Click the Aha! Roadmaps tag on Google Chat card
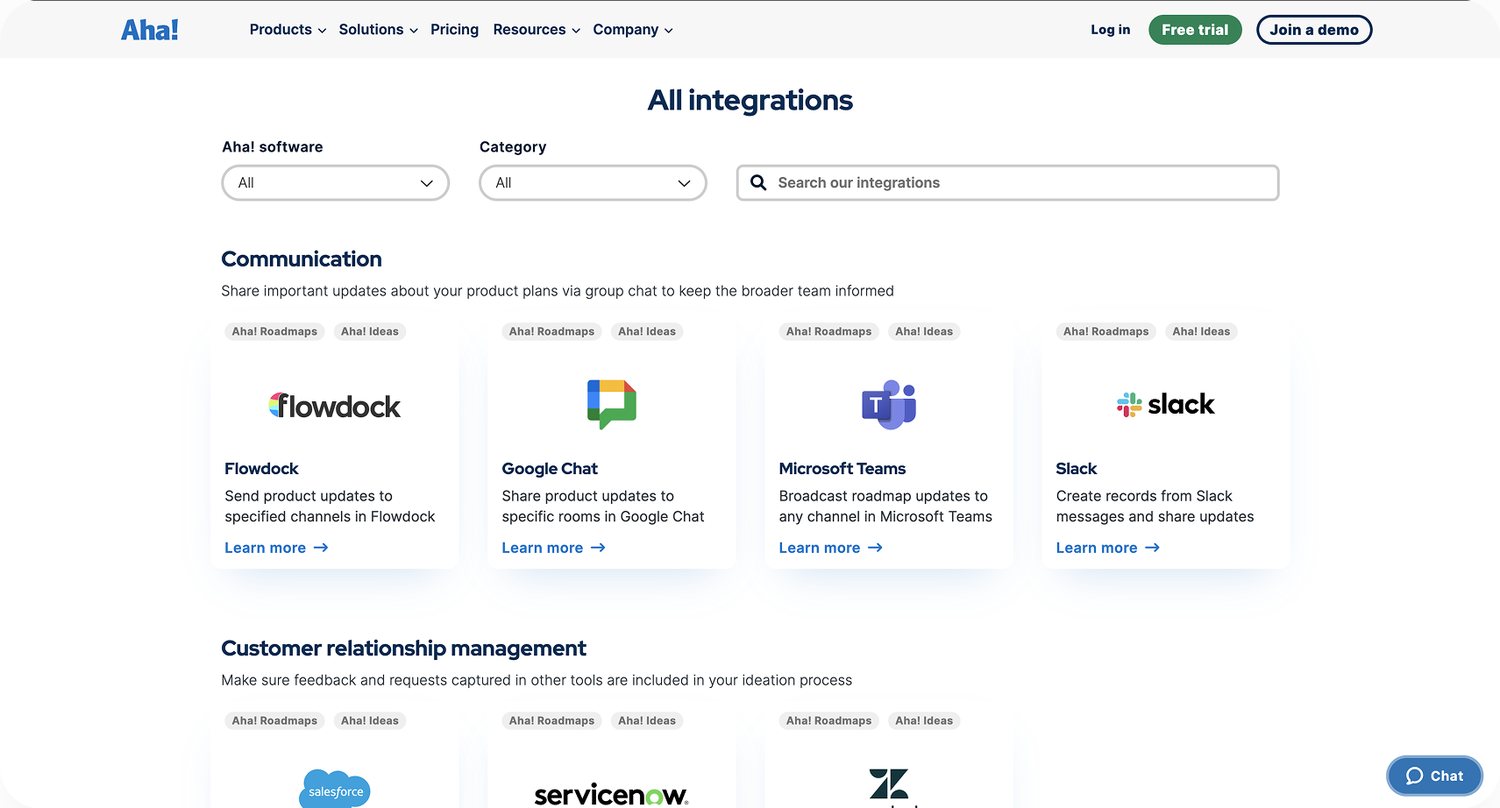The image size is (1500, 808). [551, 331]
